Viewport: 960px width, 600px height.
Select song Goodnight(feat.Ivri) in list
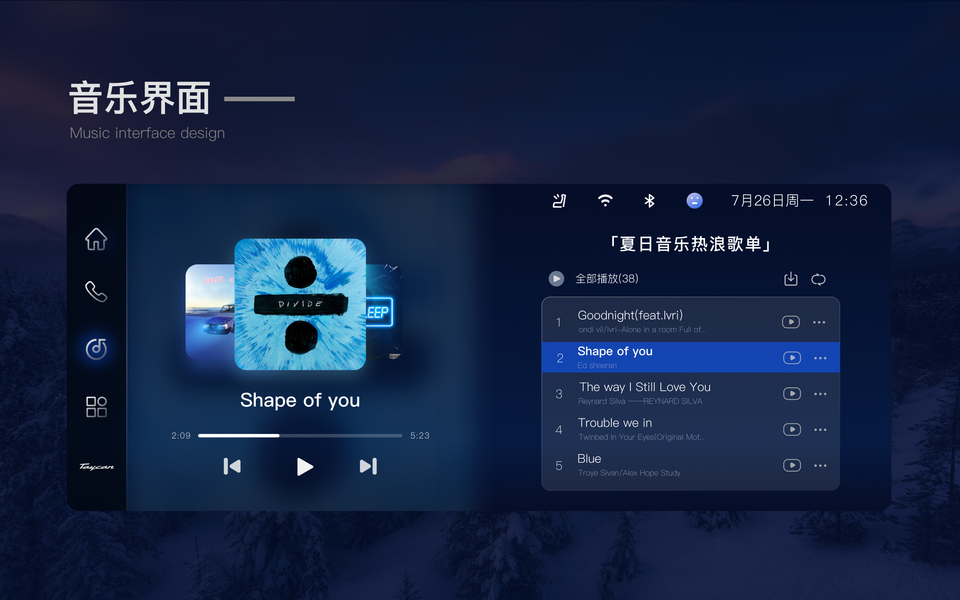click(691, 321)
